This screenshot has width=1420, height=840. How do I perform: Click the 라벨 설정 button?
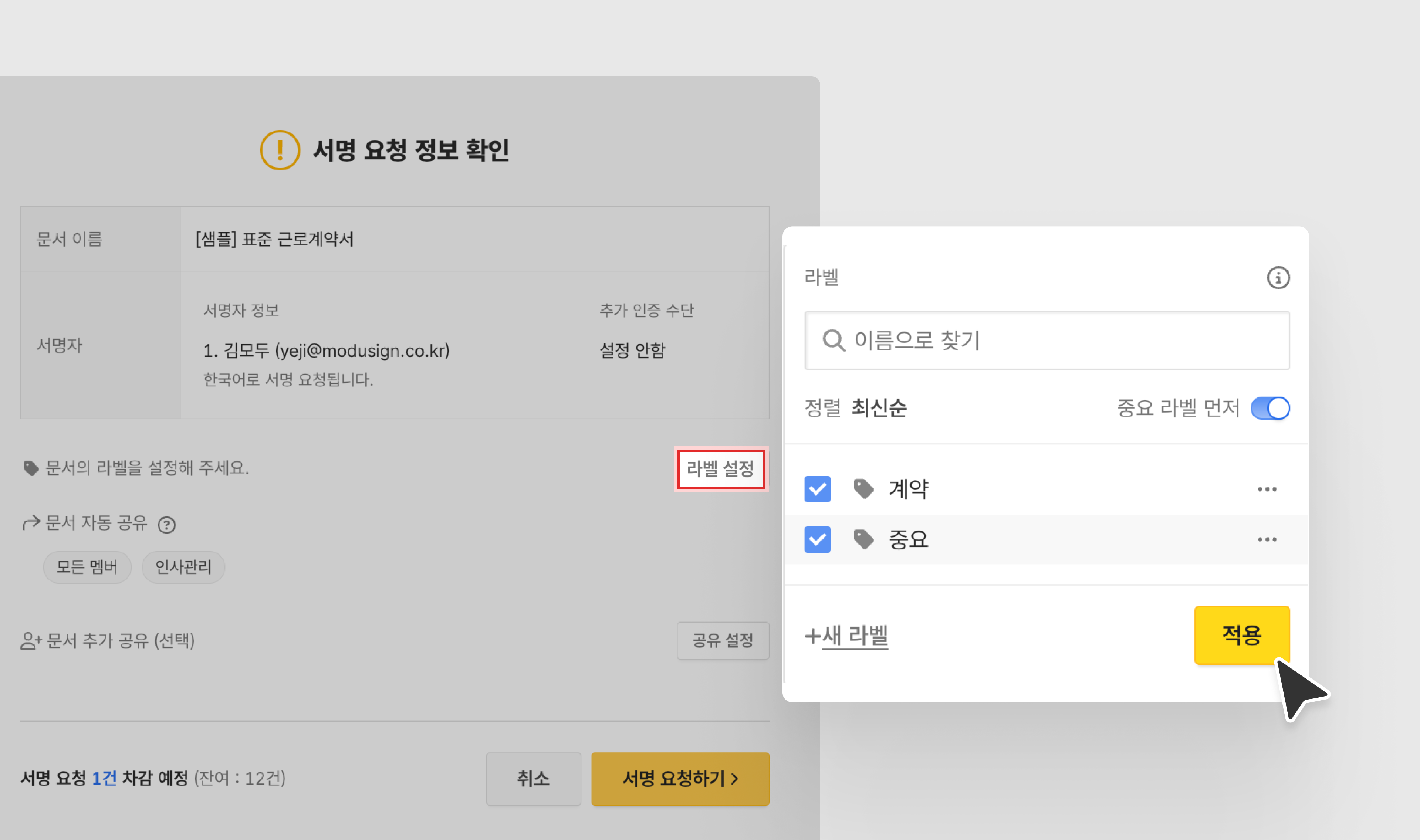pyautogui.click(x=720, y=469)
